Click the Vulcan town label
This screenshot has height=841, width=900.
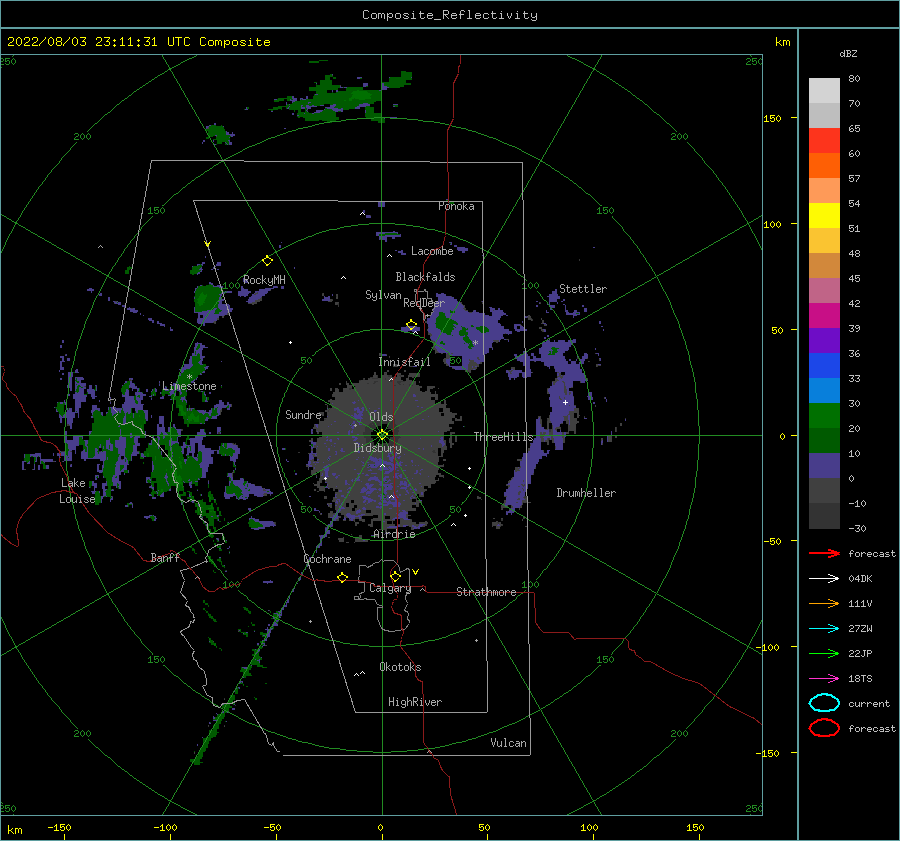[x=509, y=743]
